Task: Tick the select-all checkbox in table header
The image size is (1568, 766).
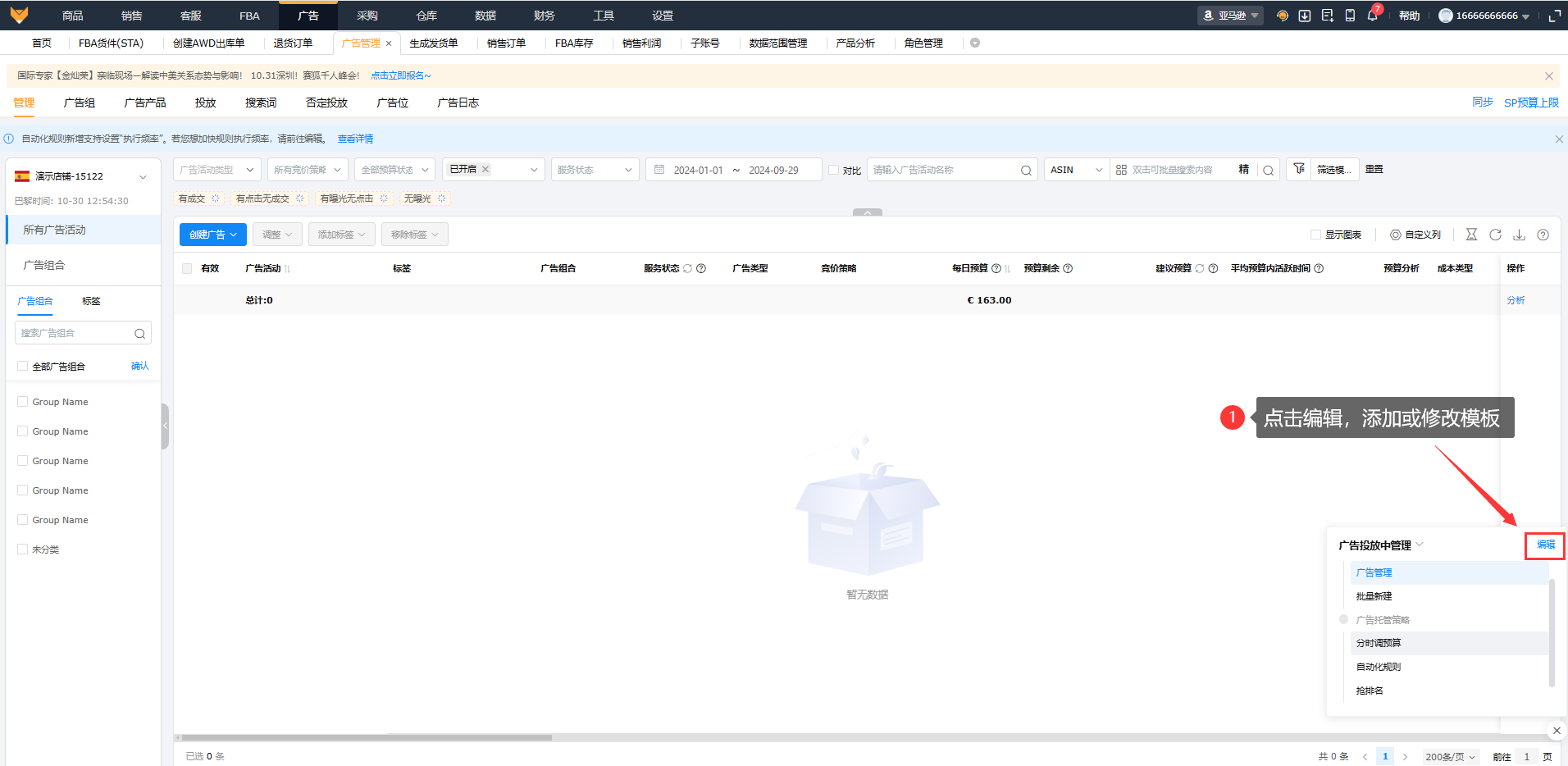Action: click(187, 268)
